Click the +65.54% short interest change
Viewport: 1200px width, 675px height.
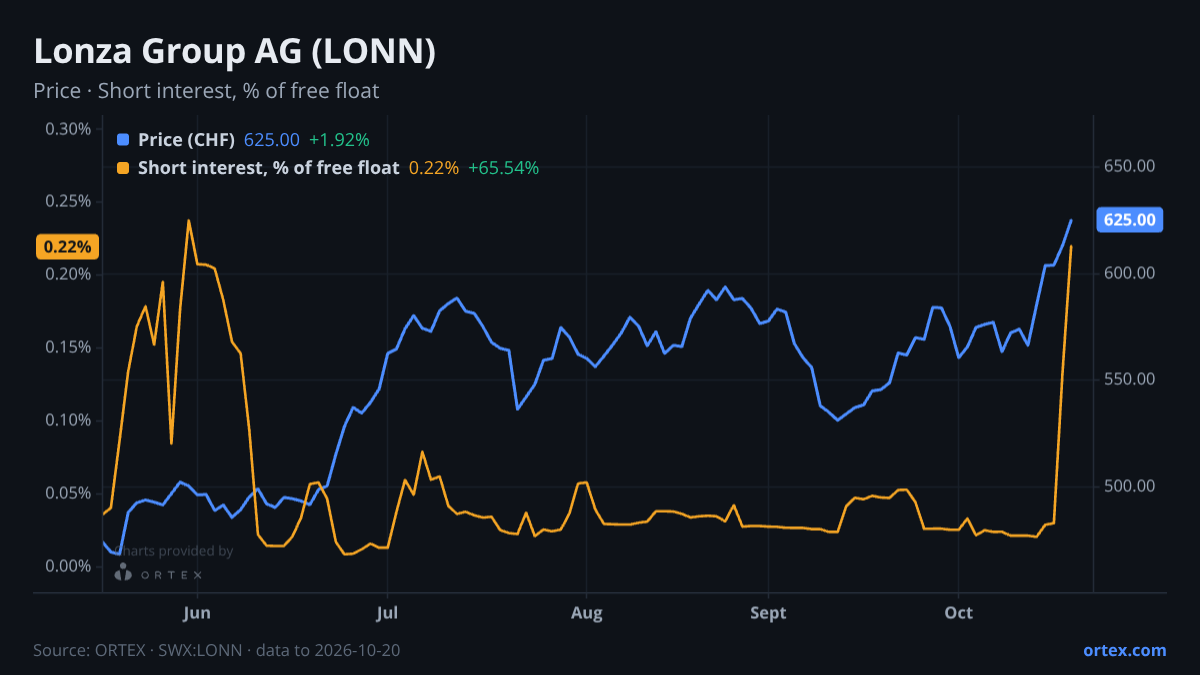pyautogui.click(x=504, y=168)
